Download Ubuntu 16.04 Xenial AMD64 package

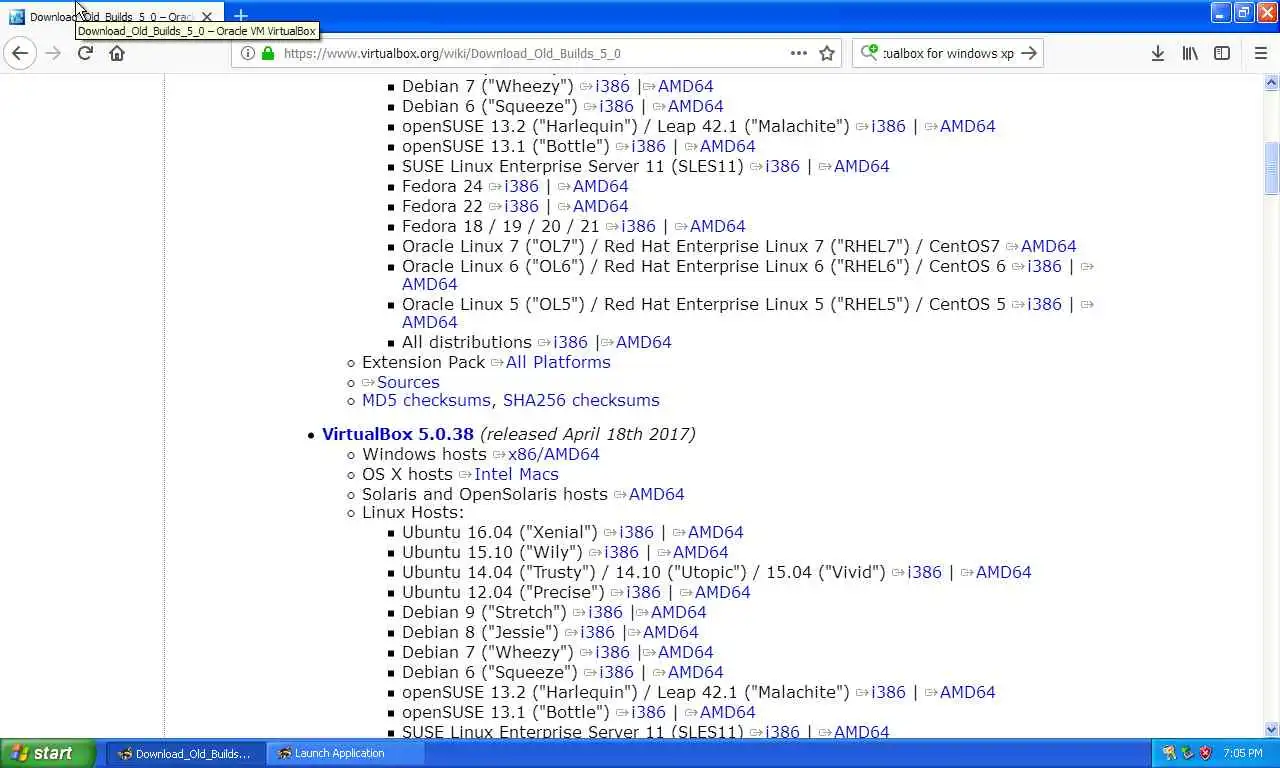coord(715,532)
